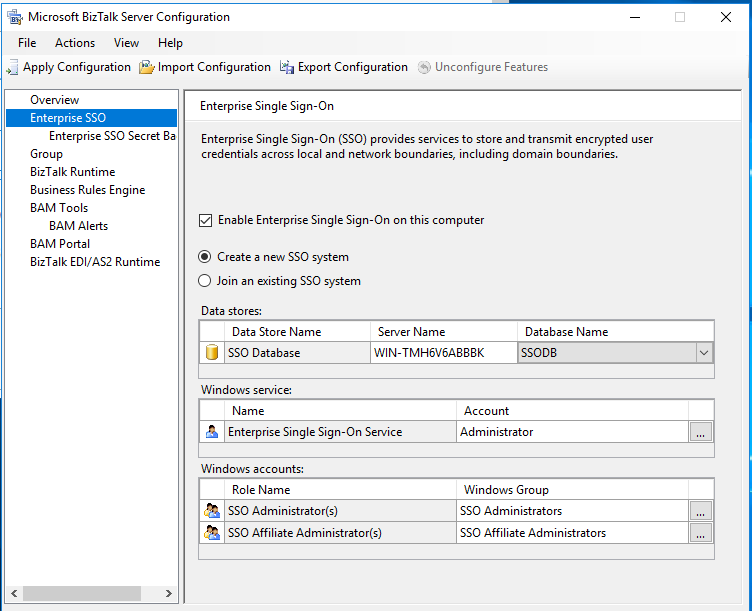752x611 pixels.
Task: Click the SSO Administrator(s) group icon
Action: (212, 511)
